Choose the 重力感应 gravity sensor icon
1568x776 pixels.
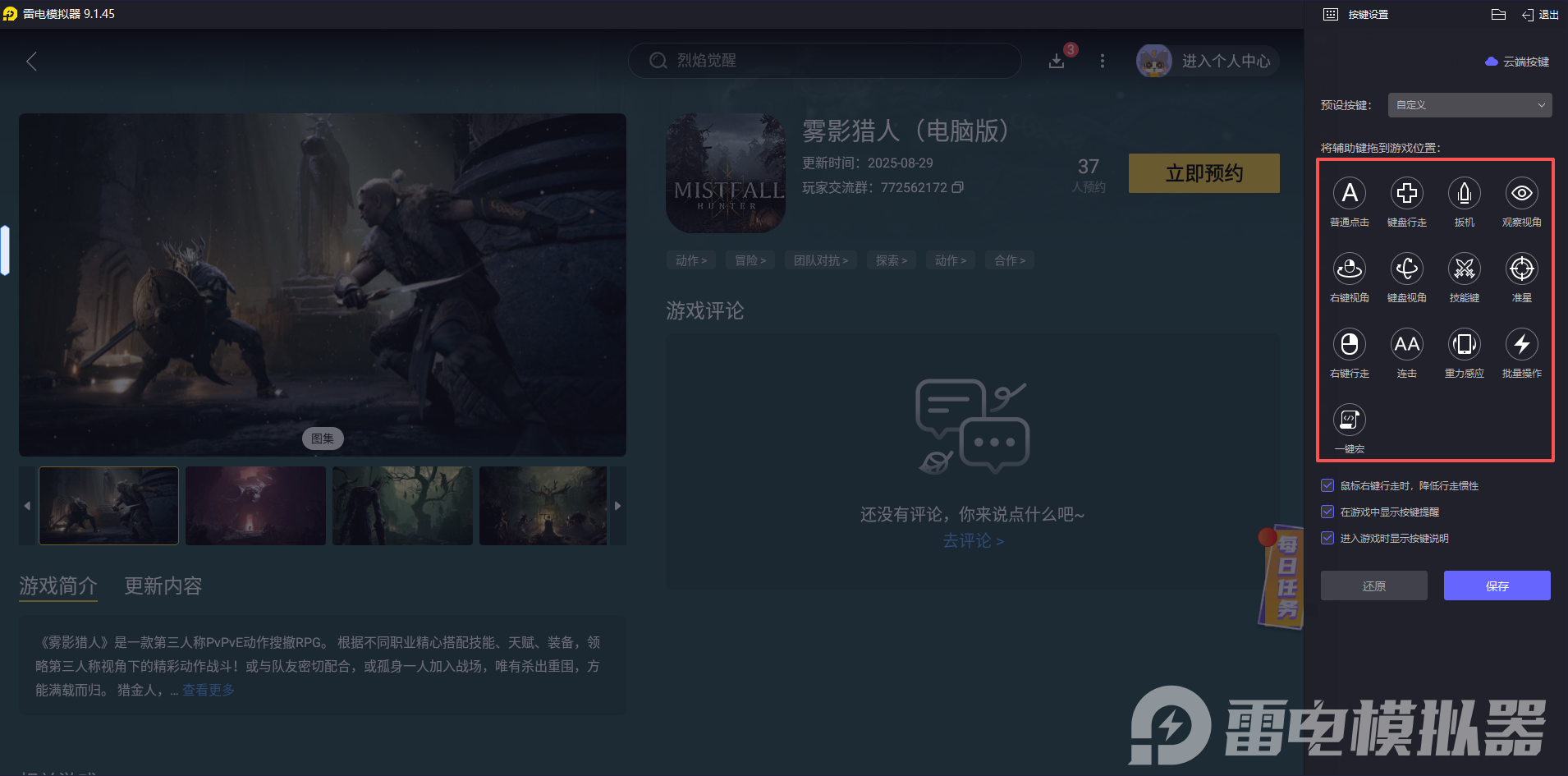1464,344
